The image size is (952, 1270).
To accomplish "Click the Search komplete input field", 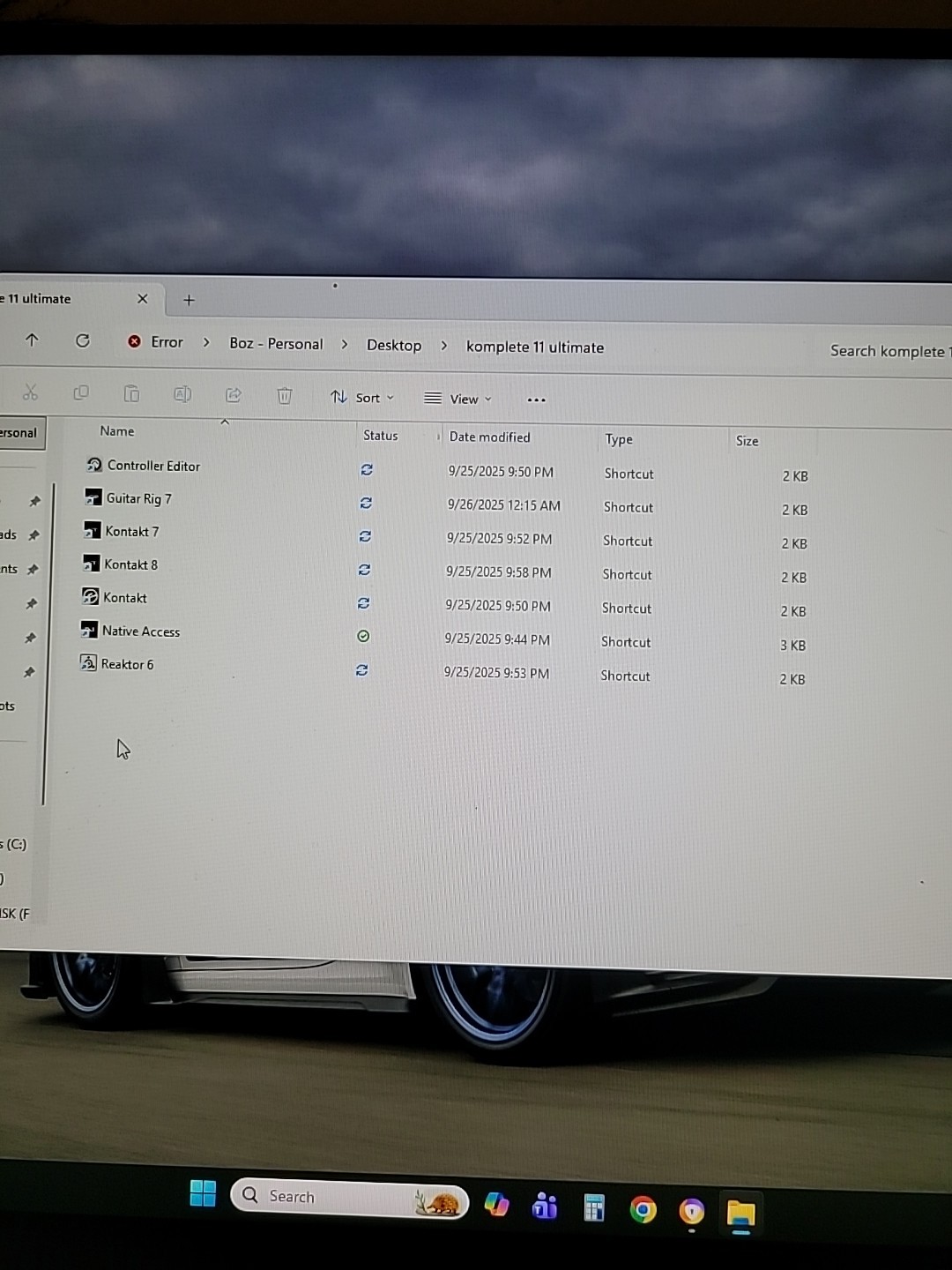I will (x=887, y=351).
